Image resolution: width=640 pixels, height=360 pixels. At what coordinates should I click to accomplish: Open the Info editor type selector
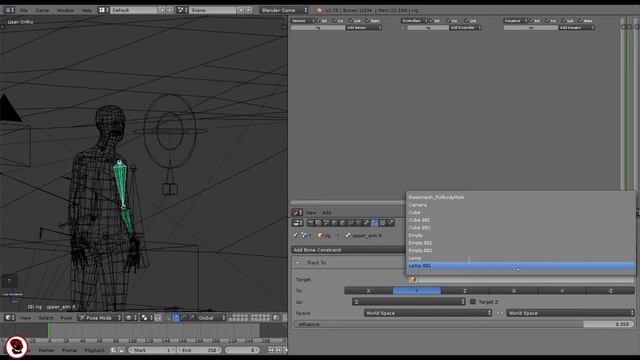click(x=8, y=10)
